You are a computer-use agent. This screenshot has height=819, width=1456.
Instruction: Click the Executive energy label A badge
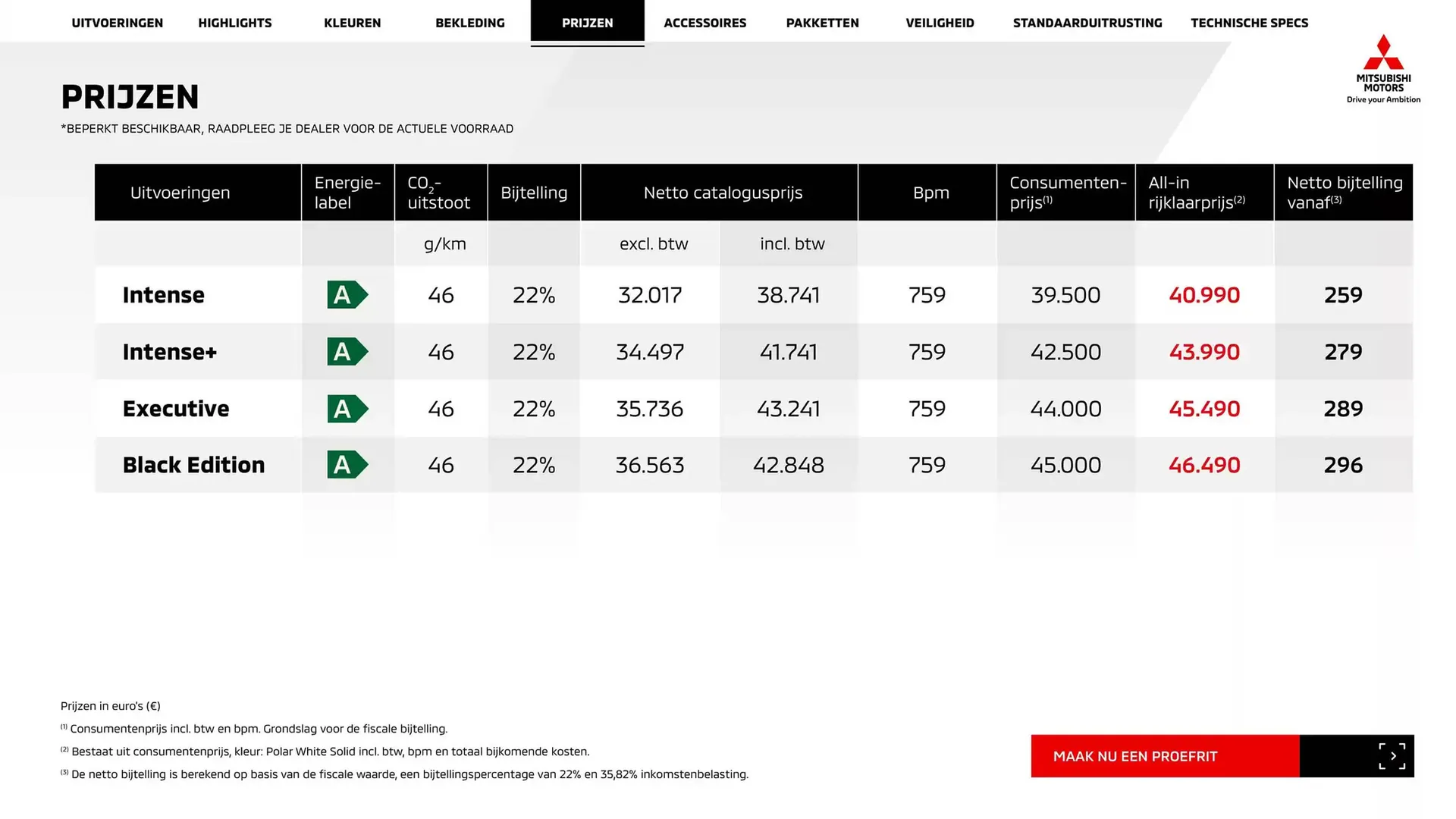click(x=347, y=409)
